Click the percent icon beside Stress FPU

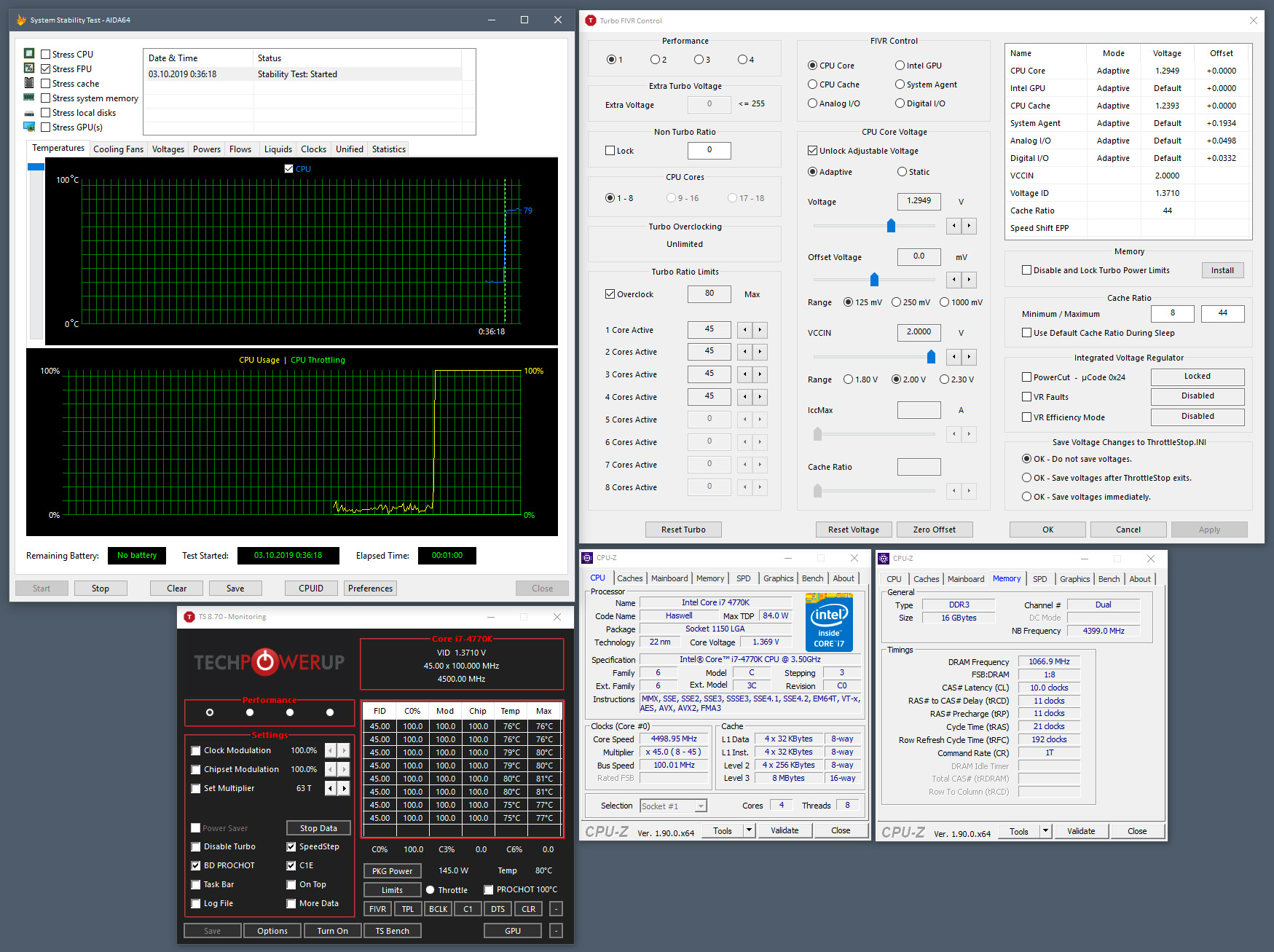[x=29, y=68]
